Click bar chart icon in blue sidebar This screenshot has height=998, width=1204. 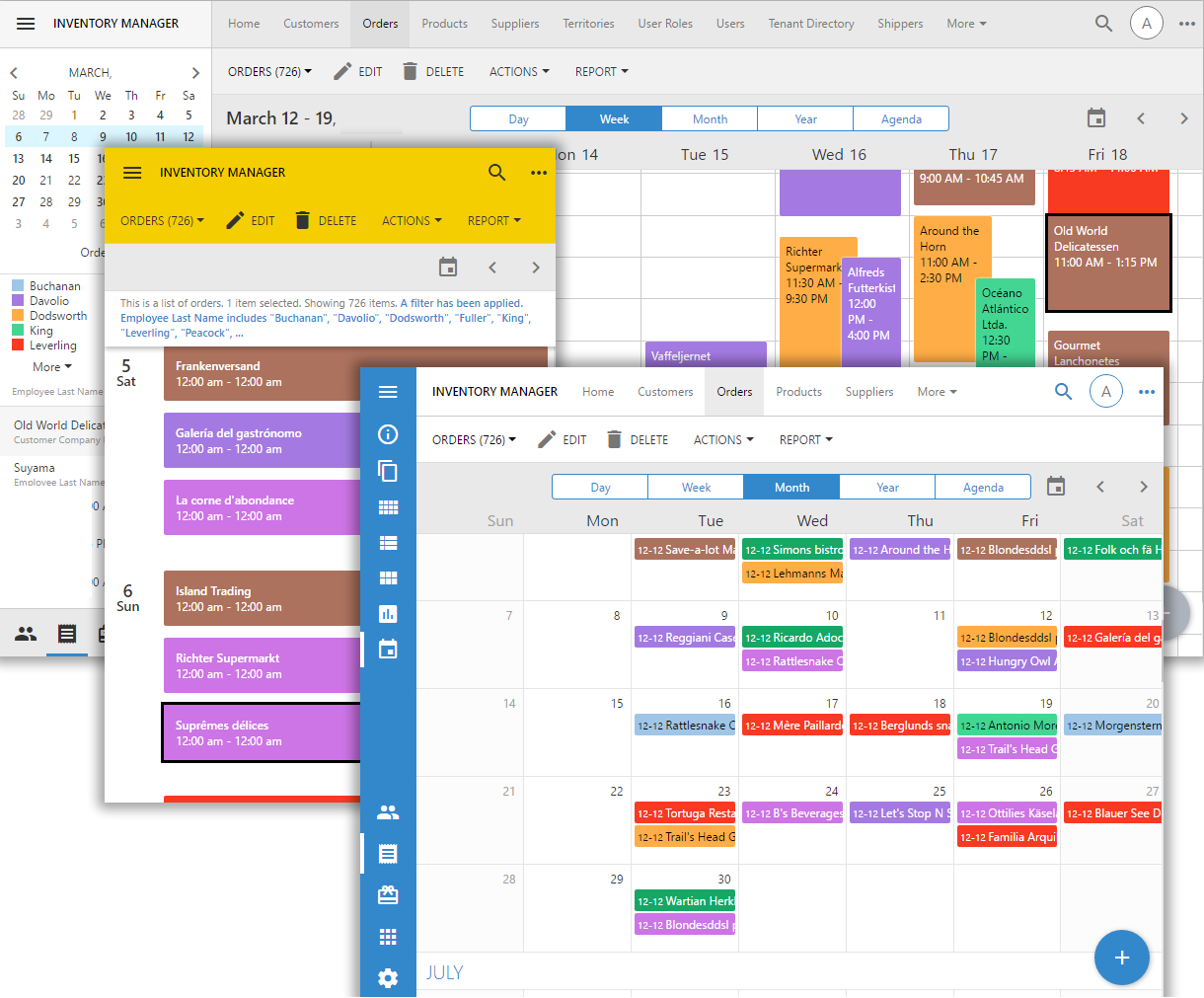pos(388,614)
